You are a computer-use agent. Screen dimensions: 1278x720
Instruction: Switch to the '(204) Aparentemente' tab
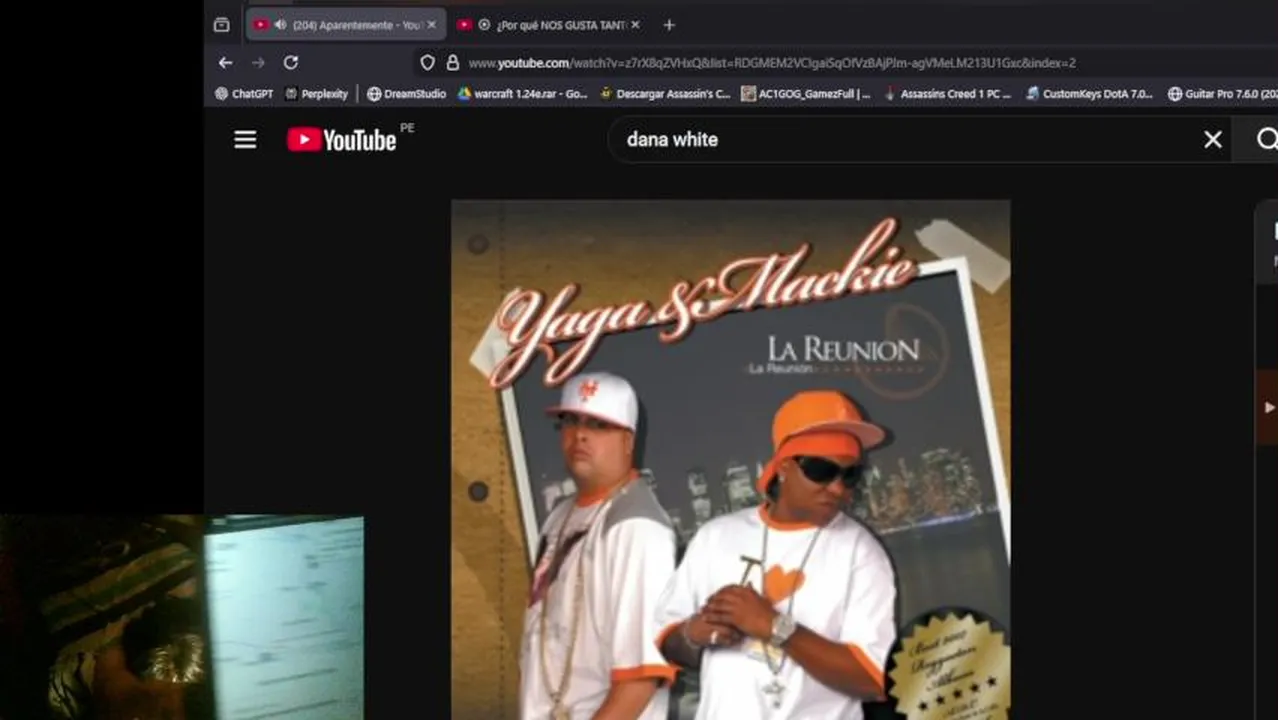click(x=346, y=25)
